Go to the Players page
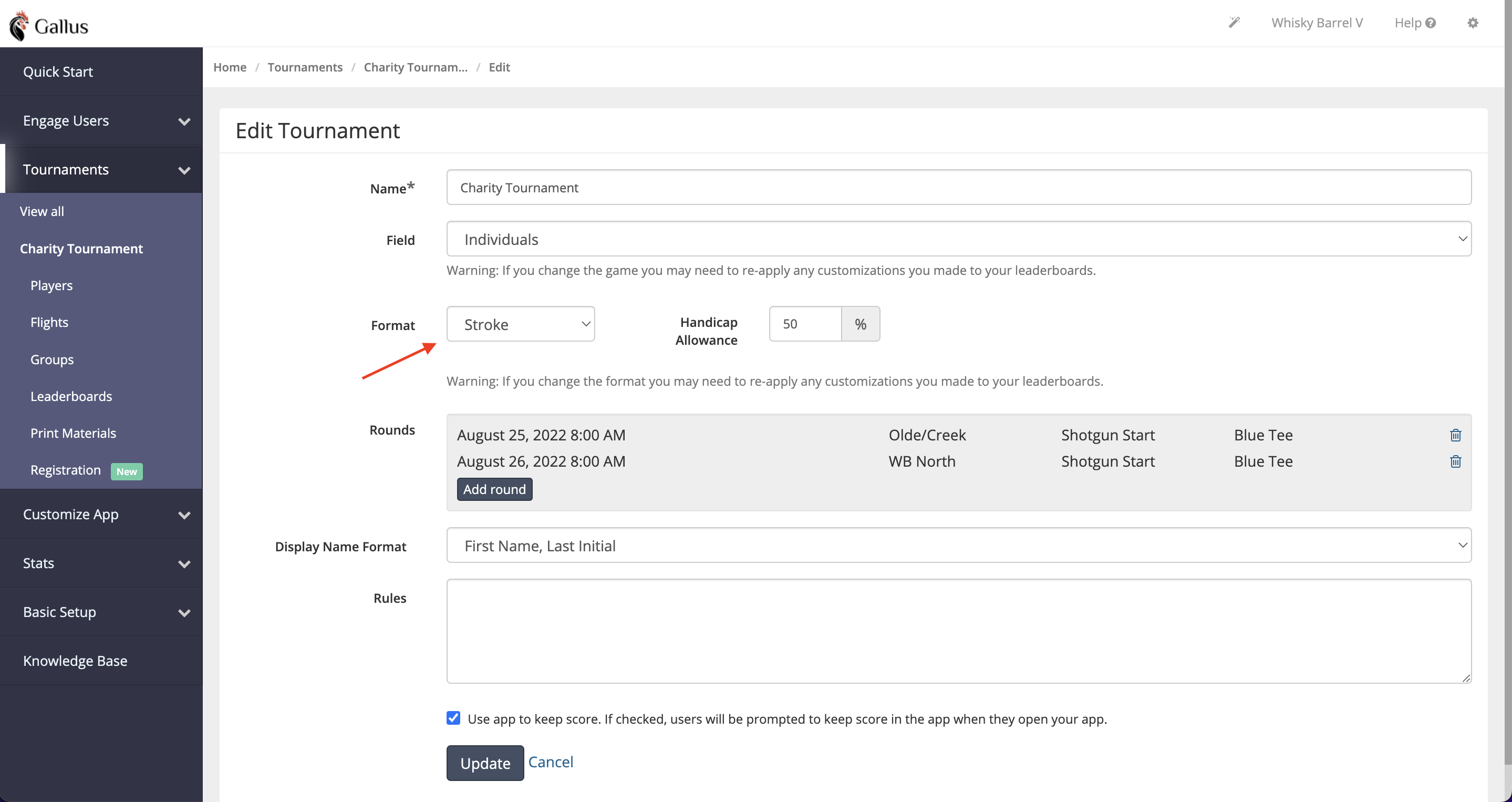 pos(51,285)
